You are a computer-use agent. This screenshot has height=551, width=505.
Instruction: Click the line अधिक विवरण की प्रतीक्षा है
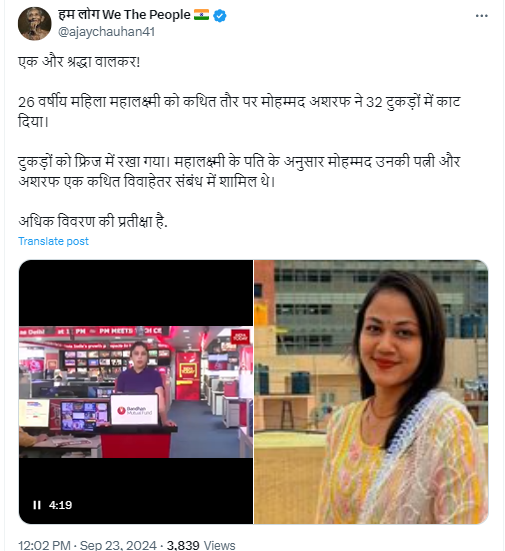[x=93, y=221]
